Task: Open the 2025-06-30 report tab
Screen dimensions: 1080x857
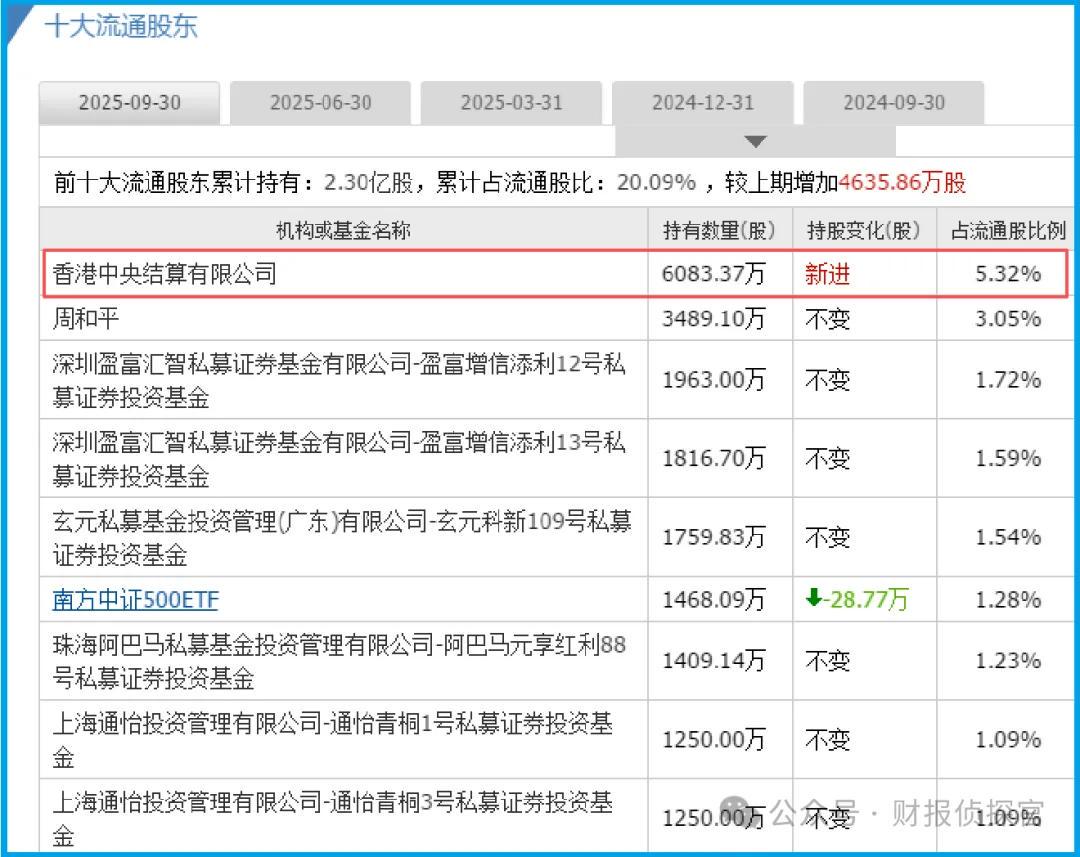Action: coord(320,103)
